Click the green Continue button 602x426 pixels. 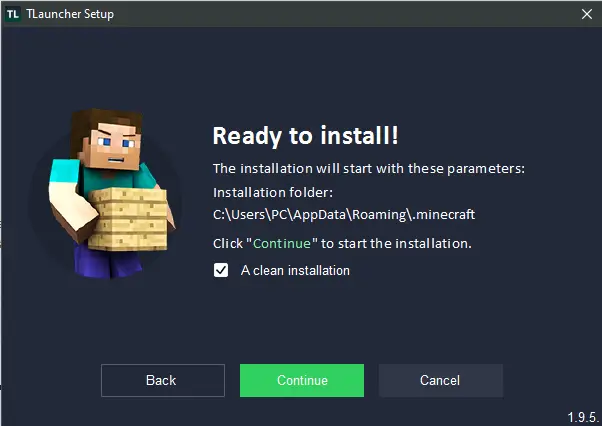pyautogui.click(x=302, y=380)
